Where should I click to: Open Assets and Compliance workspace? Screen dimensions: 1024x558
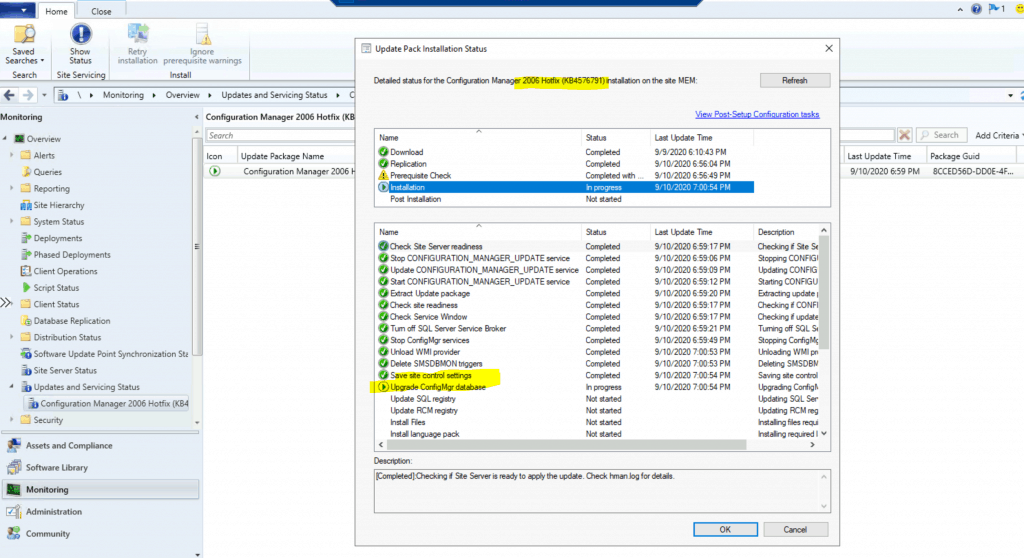point(69,446)
